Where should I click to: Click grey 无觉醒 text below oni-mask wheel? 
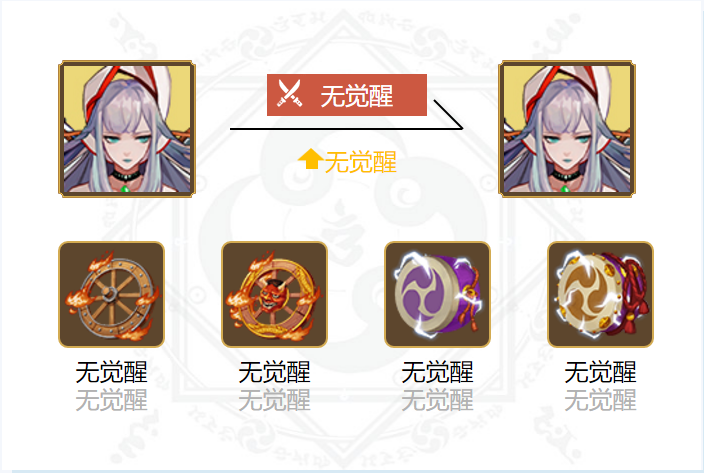[274, 400]
